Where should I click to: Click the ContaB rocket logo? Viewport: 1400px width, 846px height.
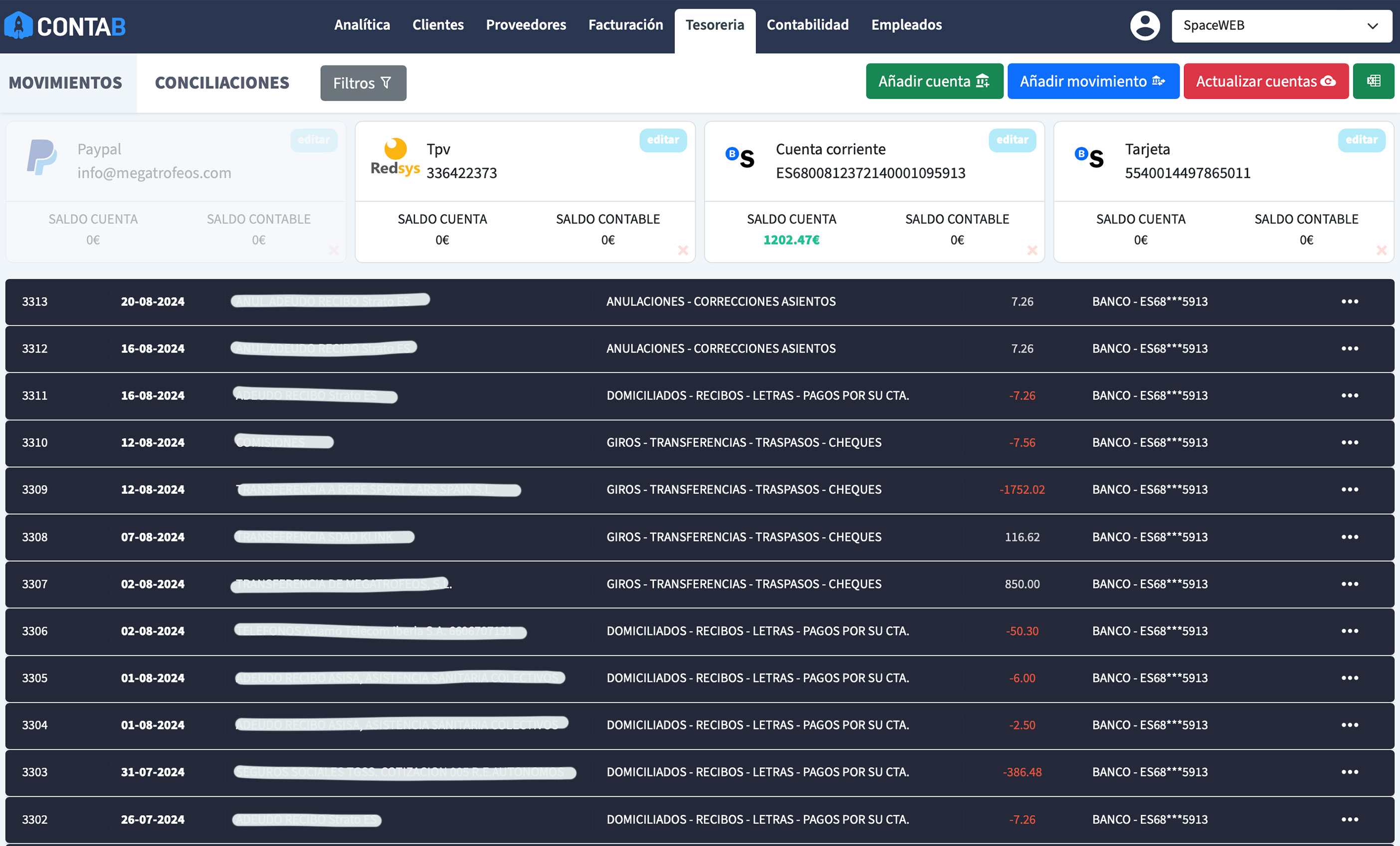[19, 25]
